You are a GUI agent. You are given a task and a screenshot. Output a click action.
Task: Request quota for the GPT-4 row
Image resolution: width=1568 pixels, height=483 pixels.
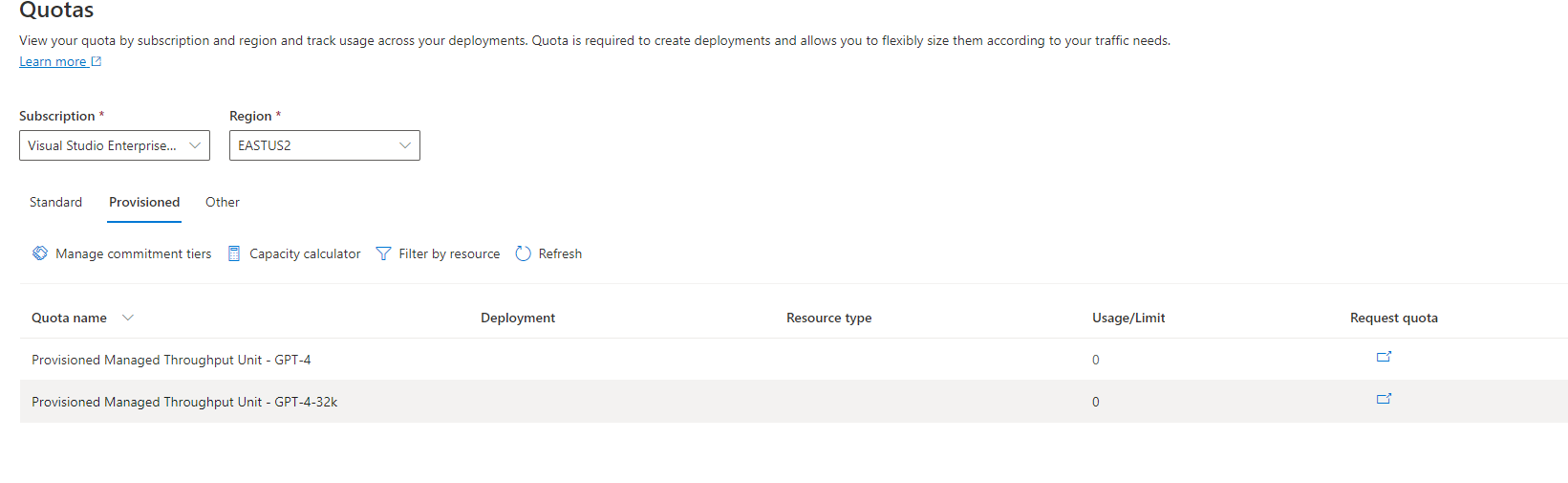point(1384,357)
